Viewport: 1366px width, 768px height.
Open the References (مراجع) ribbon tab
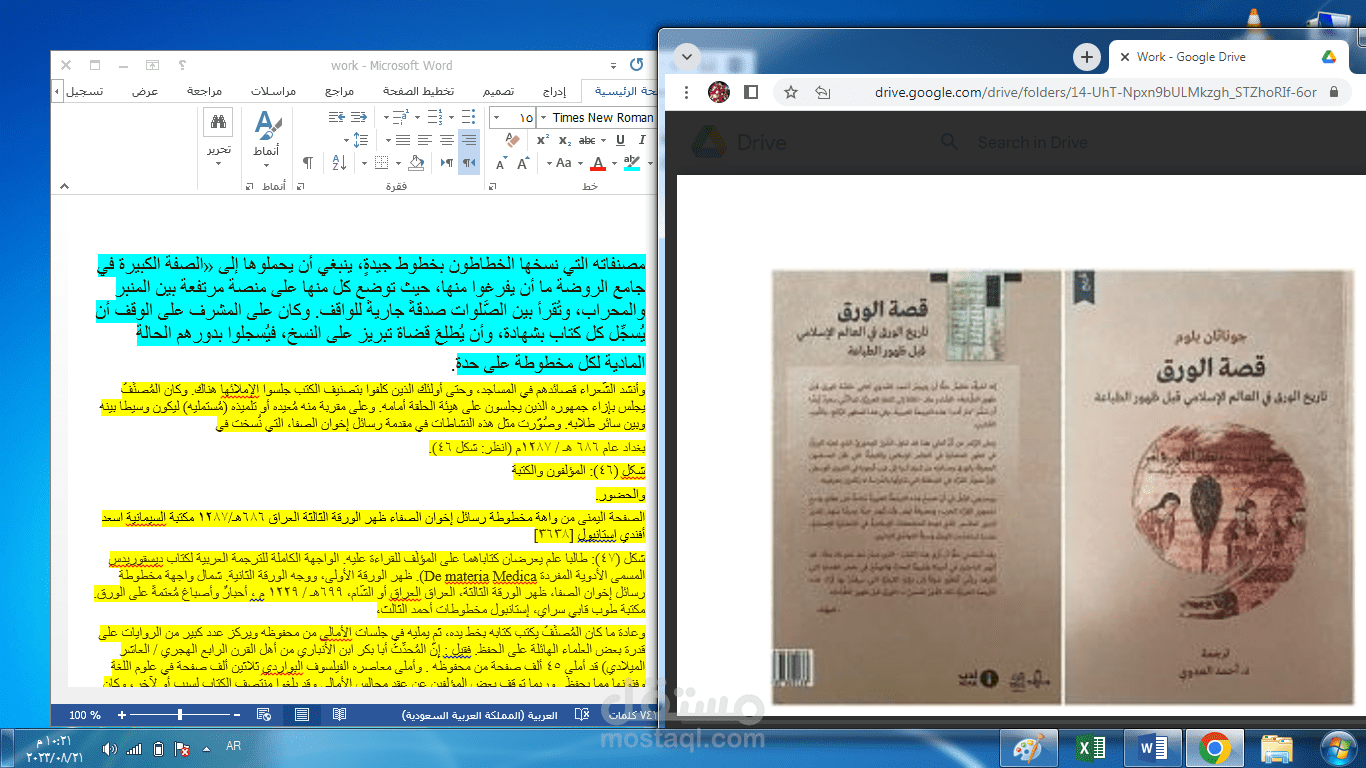click(x=339, y=91)
